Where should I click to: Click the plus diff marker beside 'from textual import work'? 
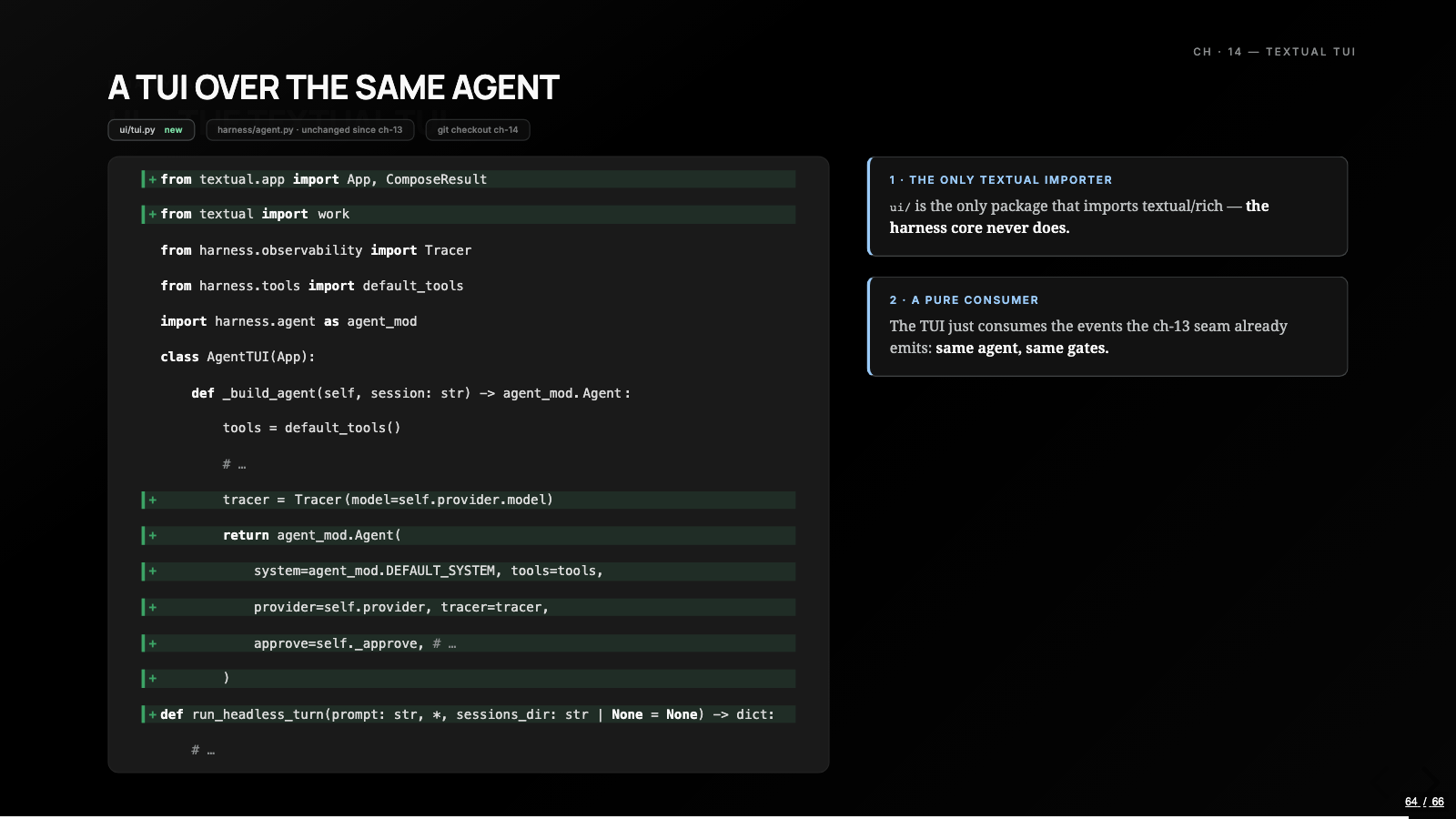click(153, 214)
